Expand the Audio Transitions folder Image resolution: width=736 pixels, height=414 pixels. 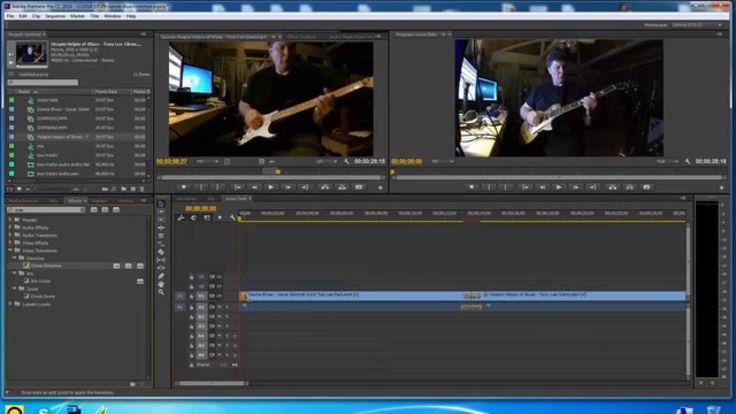coord(10,235)
